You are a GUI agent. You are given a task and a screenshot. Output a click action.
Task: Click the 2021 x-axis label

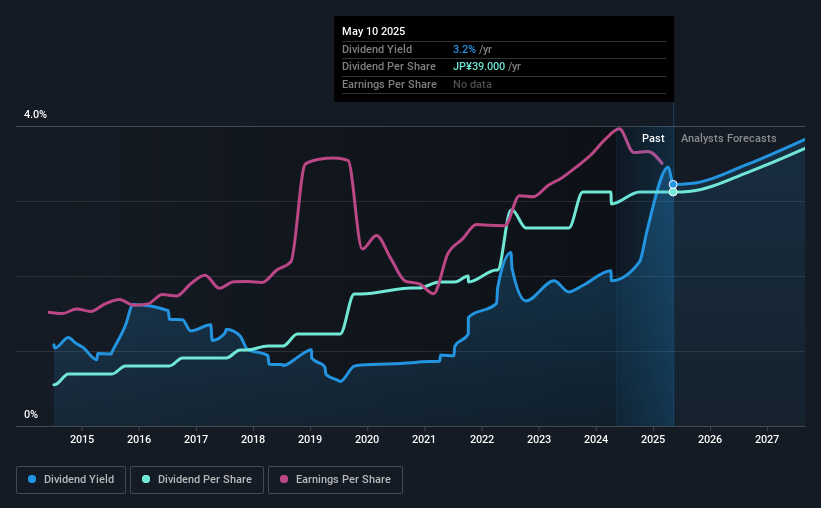pyautogui.click(x=424, y=439)
